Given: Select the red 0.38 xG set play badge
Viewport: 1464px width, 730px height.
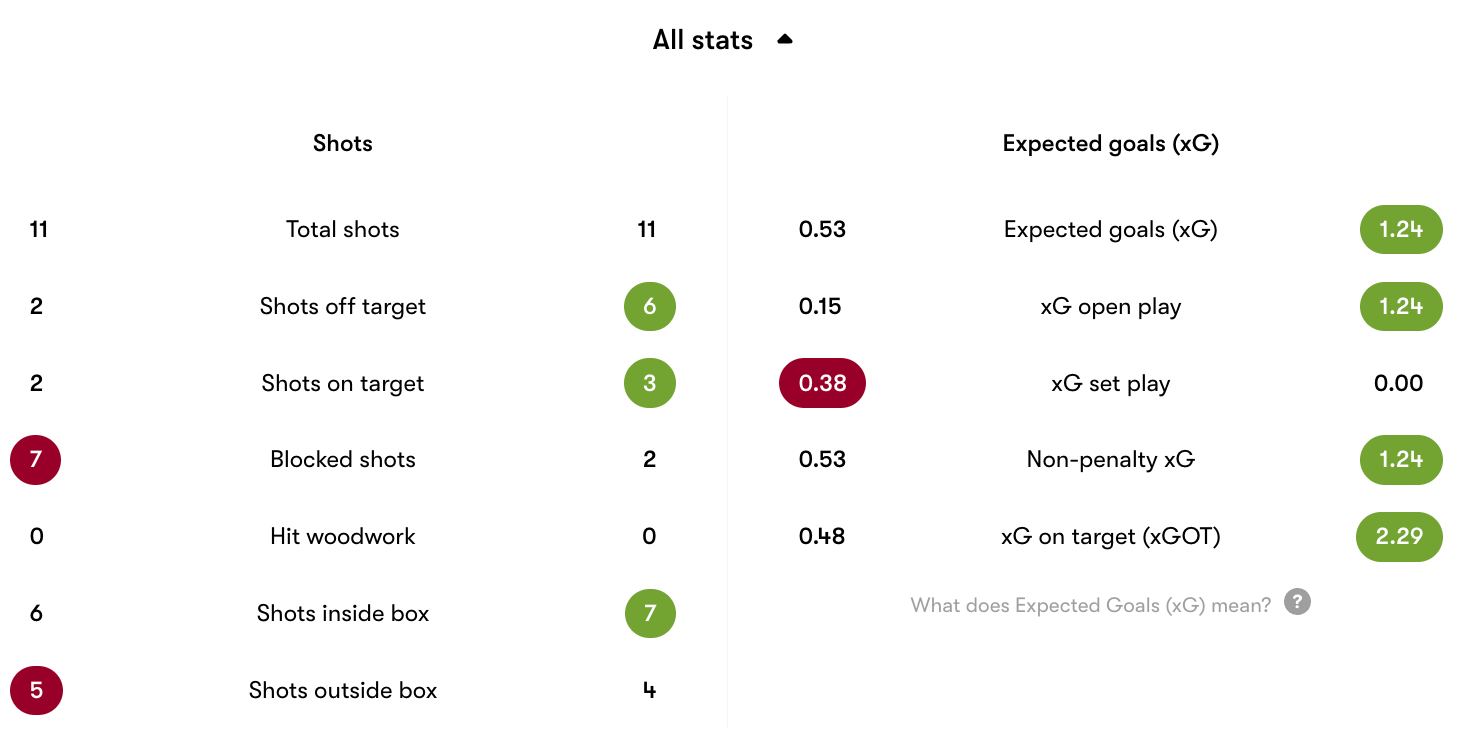Looking at the screenshot, I should pos(822,383).
